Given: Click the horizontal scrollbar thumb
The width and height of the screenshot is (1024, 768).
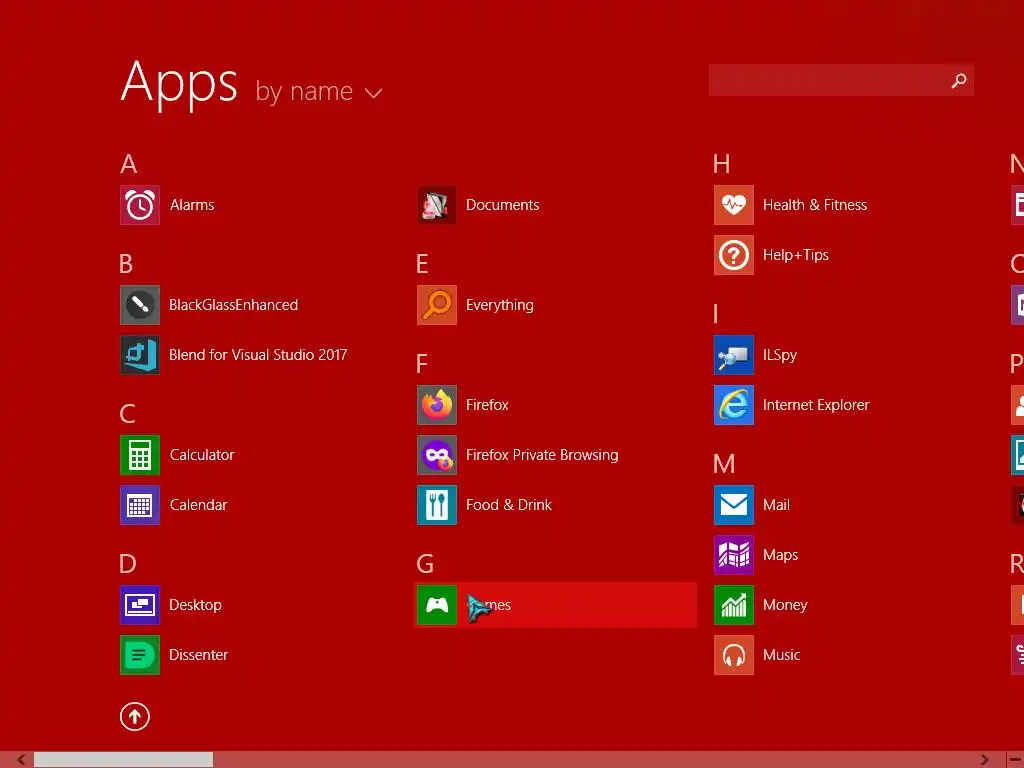Looking at the screenshot, I should click(x=123, y=760).
